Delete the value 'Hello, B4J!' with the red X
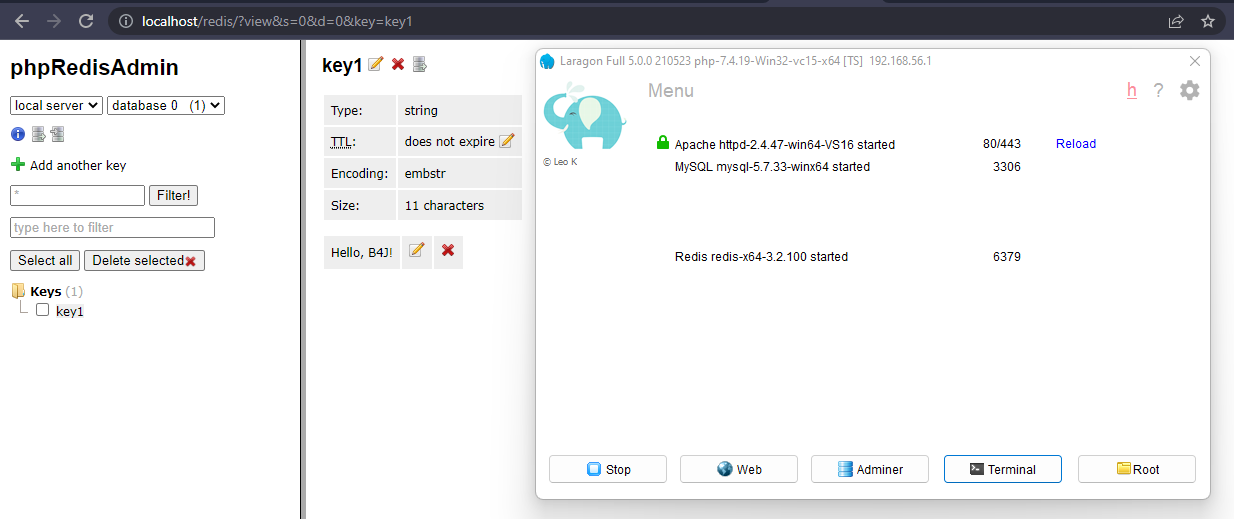Image resolution: width=1234 pixels, height=519 pixels. pos(448,250)
